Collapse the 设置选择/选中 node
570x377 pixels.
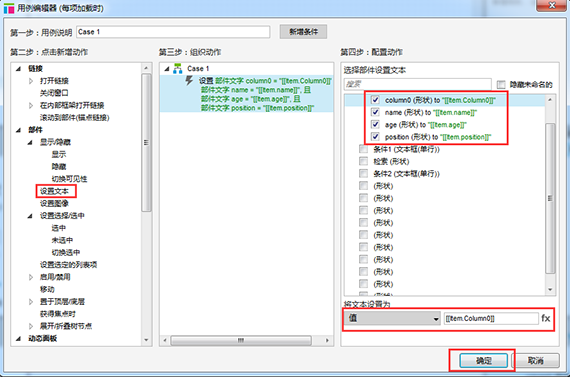click(x=30, y=216)
